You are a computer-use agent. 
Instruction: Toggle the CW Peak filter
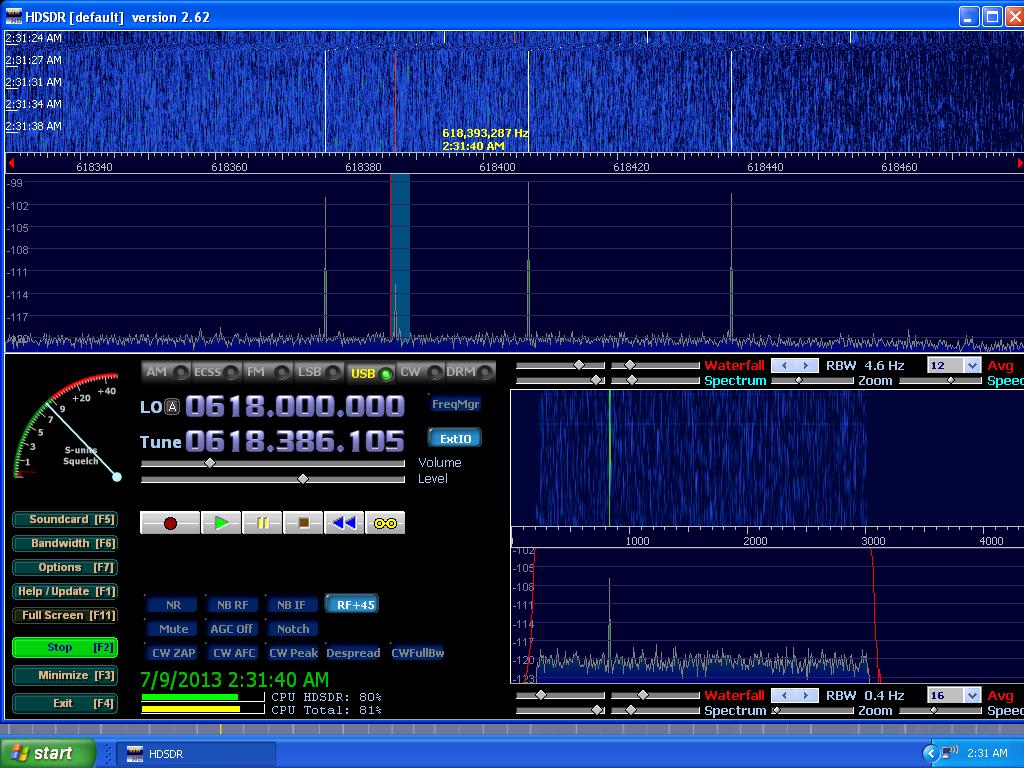pos(293,653)
